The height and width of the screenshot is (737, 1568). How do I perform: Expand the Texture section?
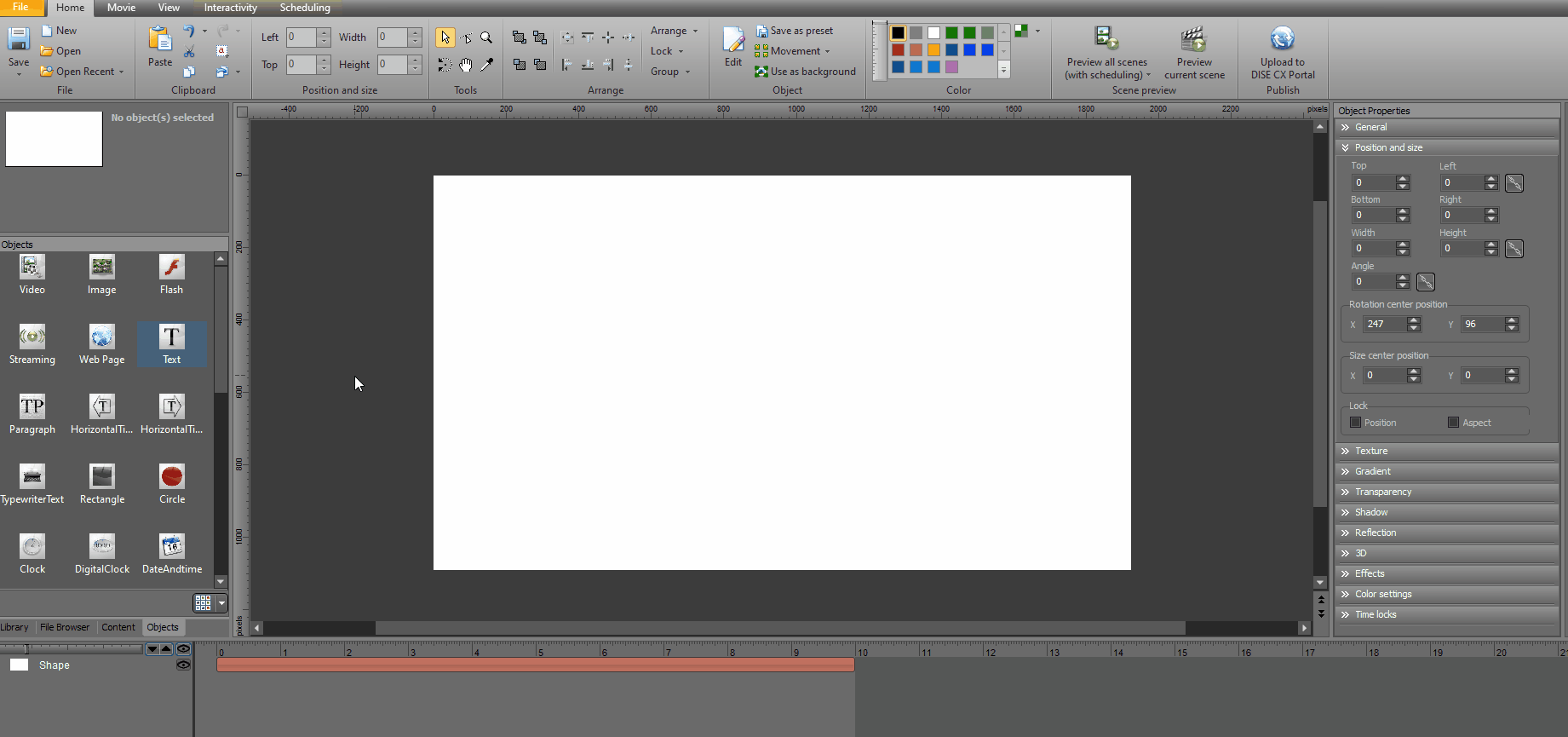point(1447,451)
